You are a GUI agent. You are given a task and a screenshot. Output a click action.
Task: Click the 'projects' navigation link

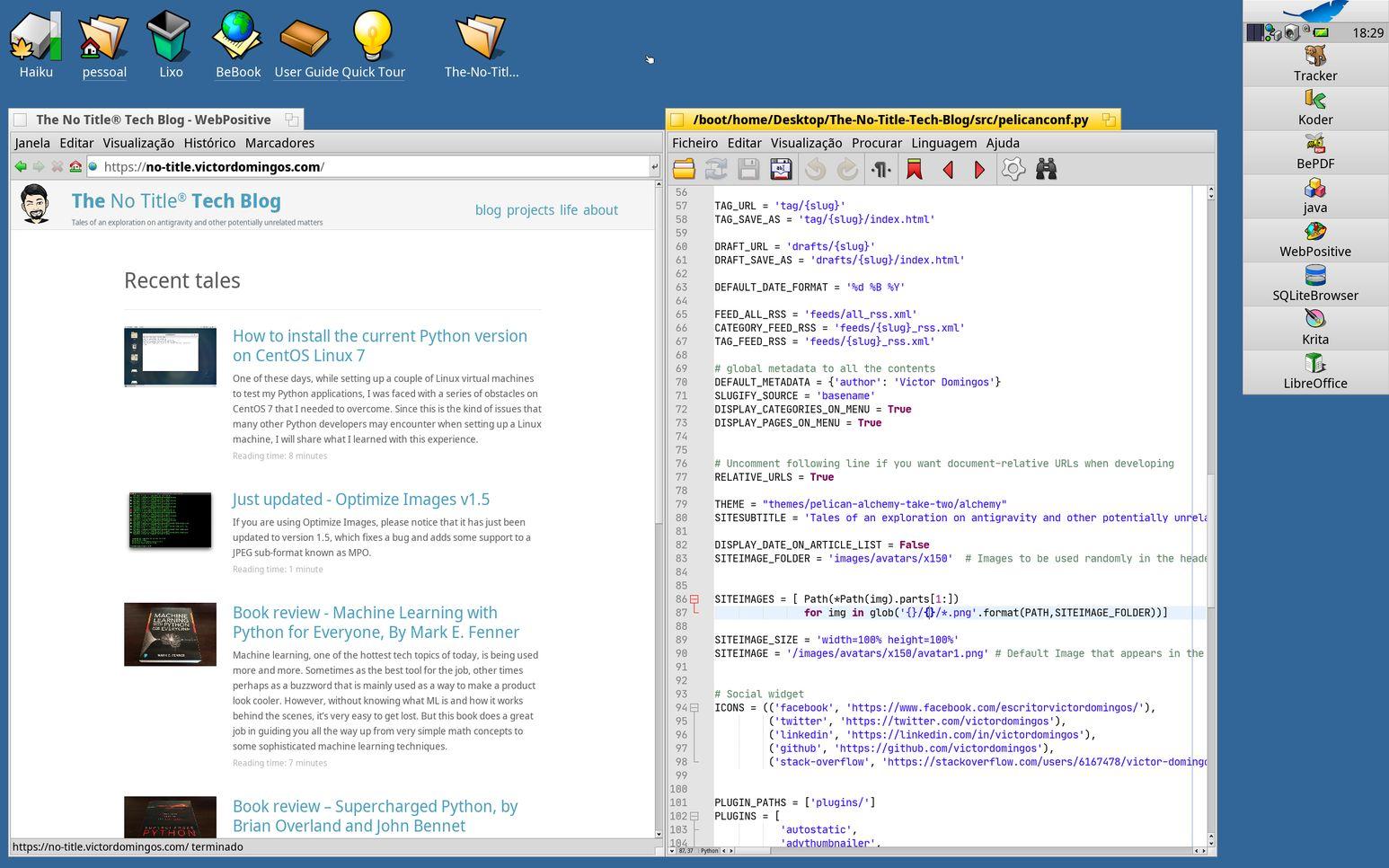[x=530, y=210]
